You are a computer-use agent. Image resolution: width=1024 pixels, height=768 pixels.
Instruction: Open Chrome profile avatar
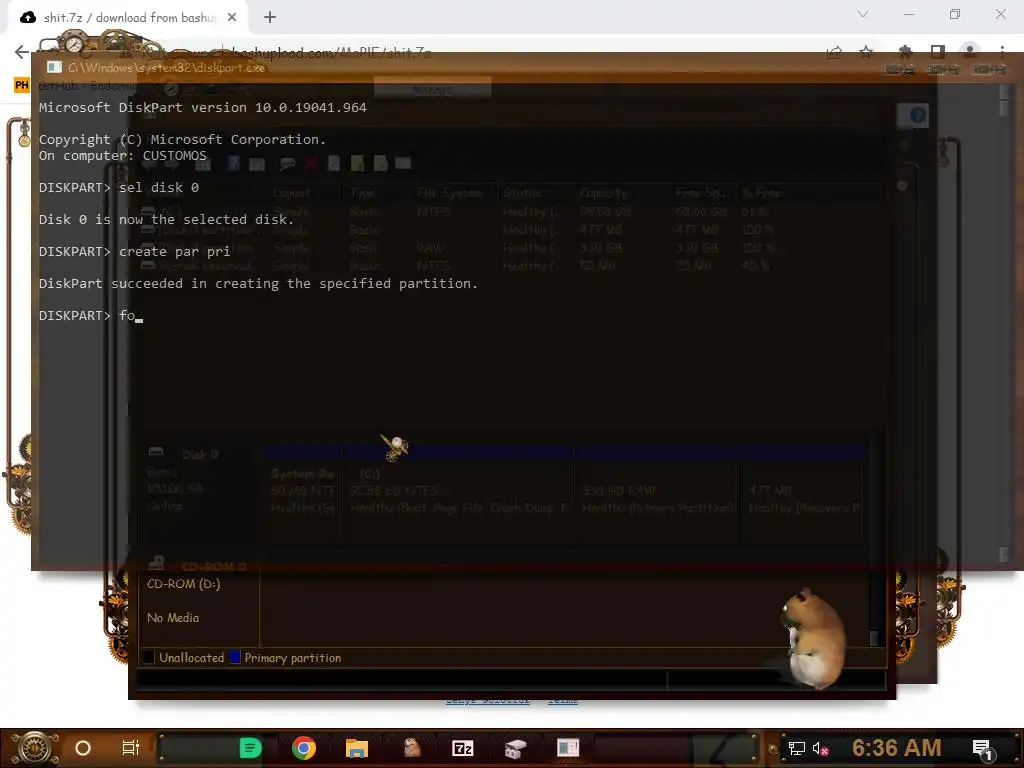tap(970, 52)
